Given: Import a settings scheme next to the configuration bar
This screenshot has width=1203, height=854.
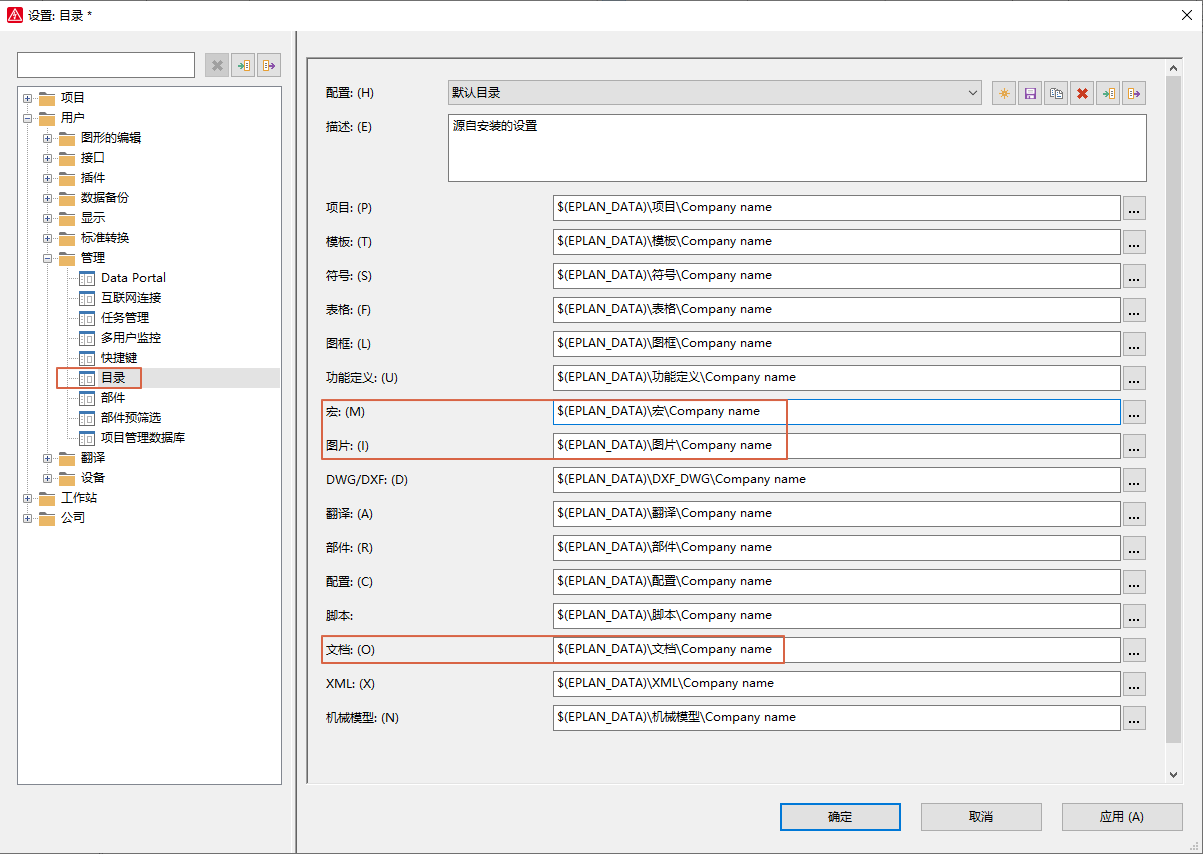Looking at the screenshot, I should 1109,92.
